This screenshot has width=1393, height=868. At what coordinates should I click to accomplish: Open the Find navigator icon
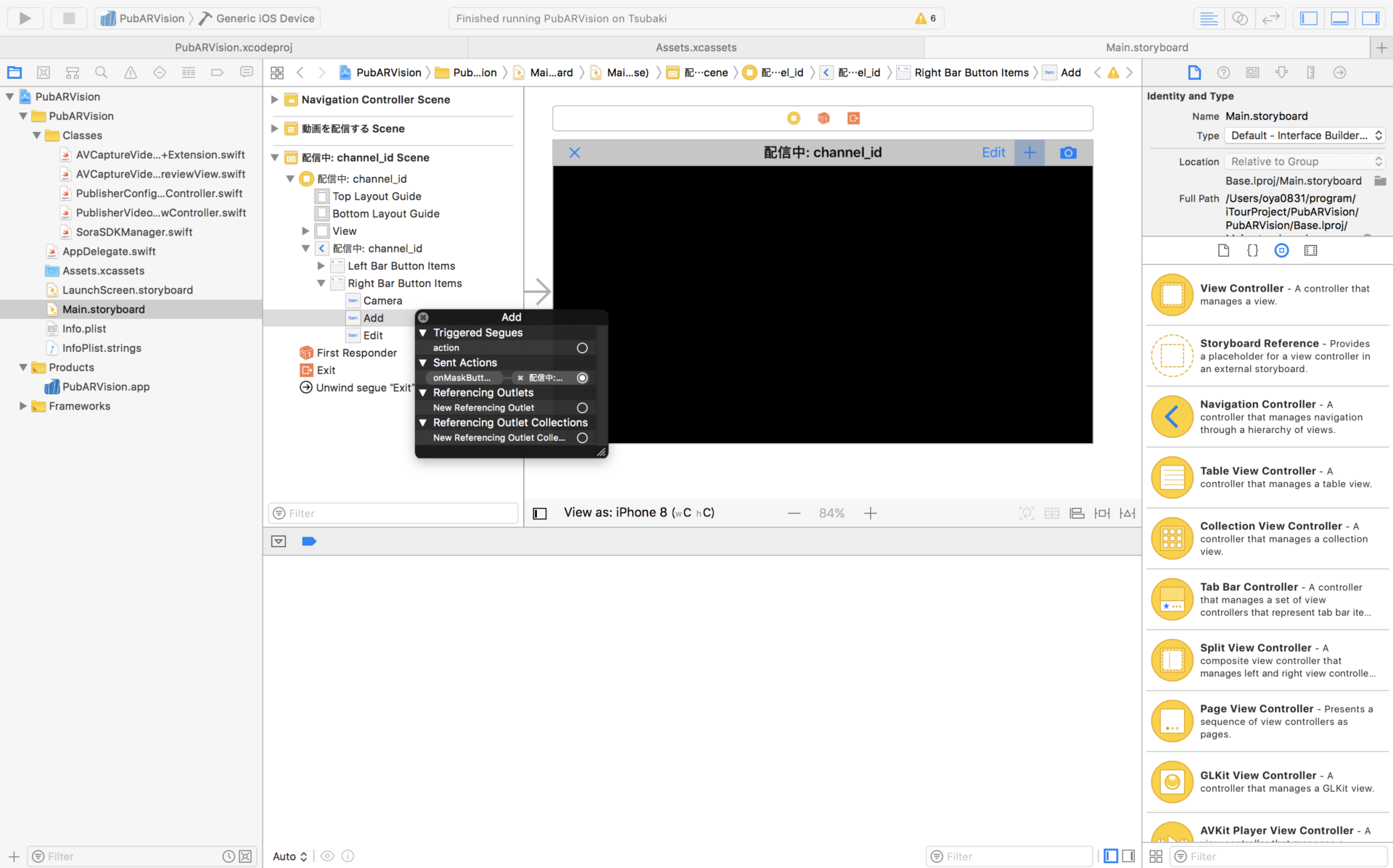coord(102,73)
